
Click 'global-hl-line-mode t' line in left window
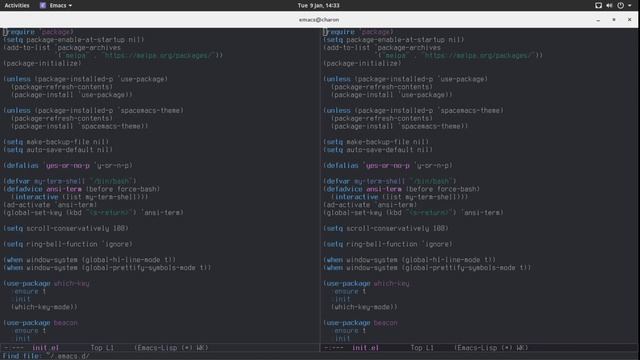89,260
